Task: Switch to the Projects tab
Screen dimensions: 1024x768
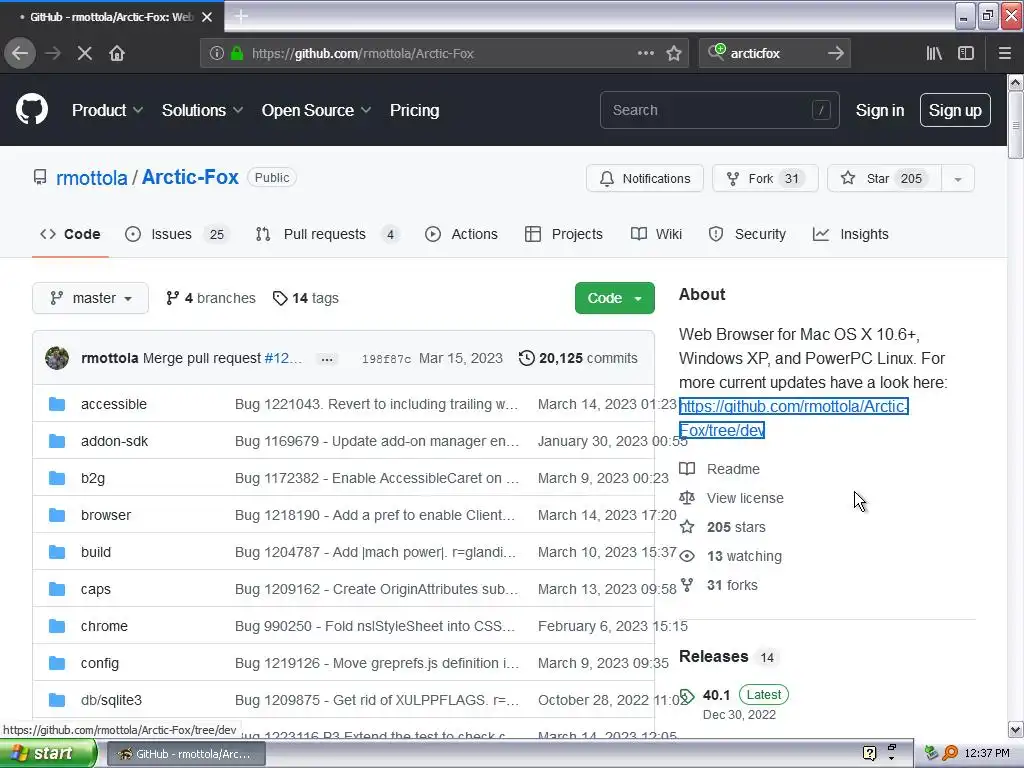Action: [x=564, y=234]
